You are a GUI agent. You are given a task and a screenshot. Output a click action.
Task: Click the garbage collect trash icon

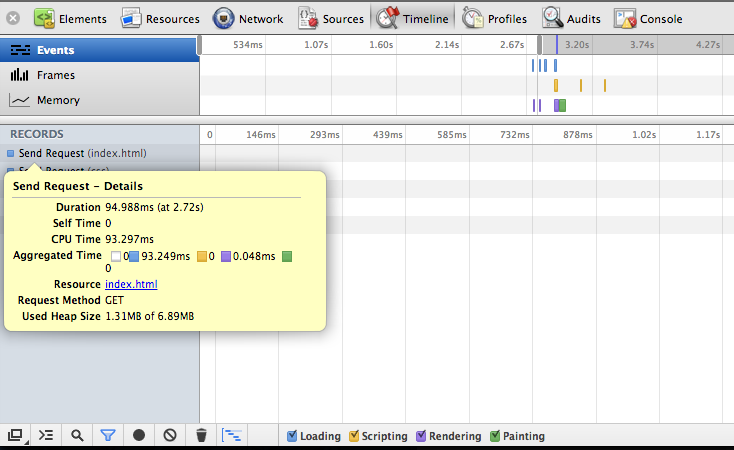[201, 435]
